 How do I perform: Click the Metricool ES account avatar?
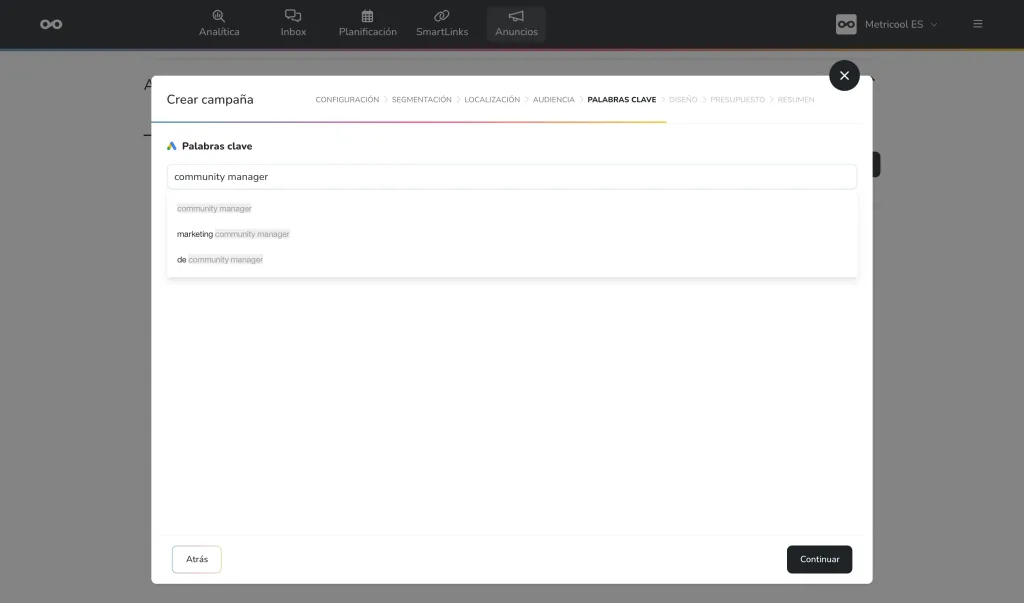(x=846, y=24)
